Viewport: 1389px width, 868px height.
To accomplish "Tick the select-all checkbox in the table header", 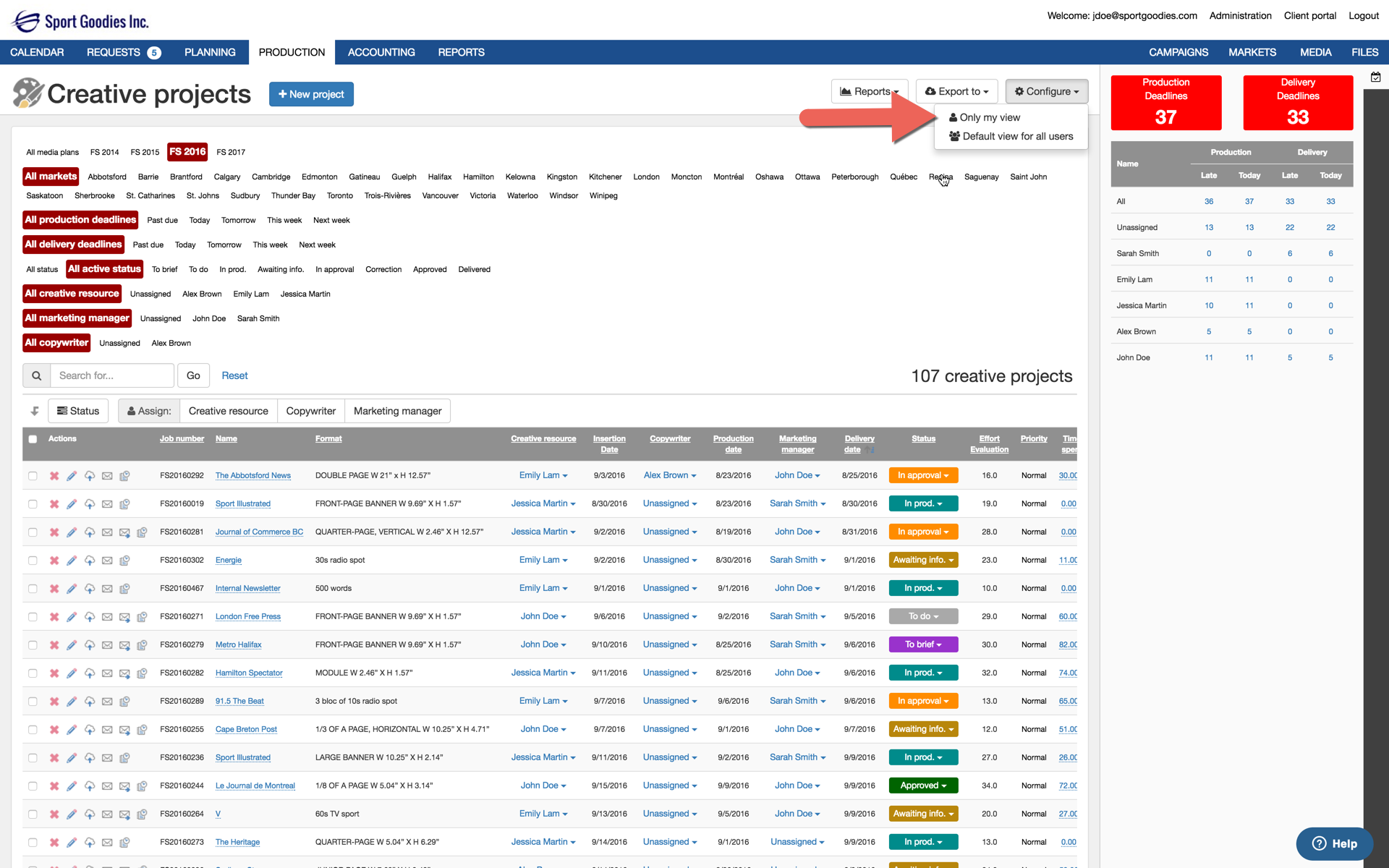I will (33, 439).
